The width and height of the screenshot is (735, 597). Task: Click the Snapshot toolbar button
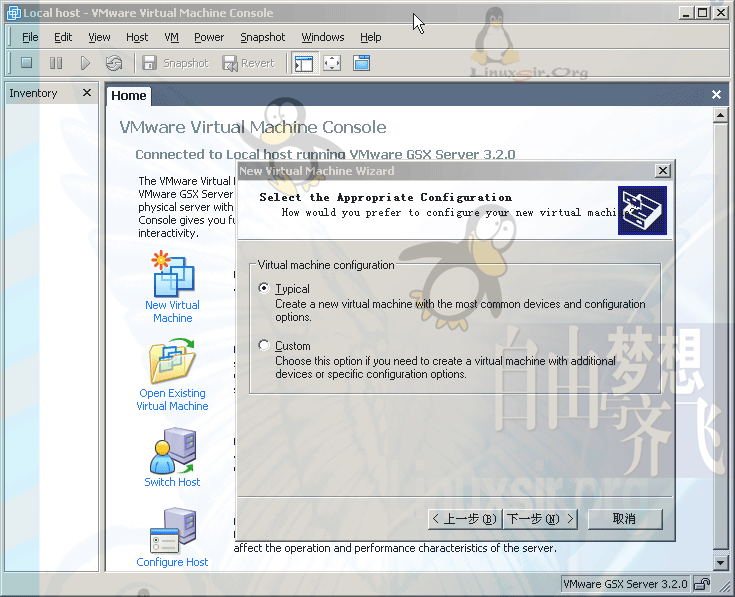(x=175, y=63)
